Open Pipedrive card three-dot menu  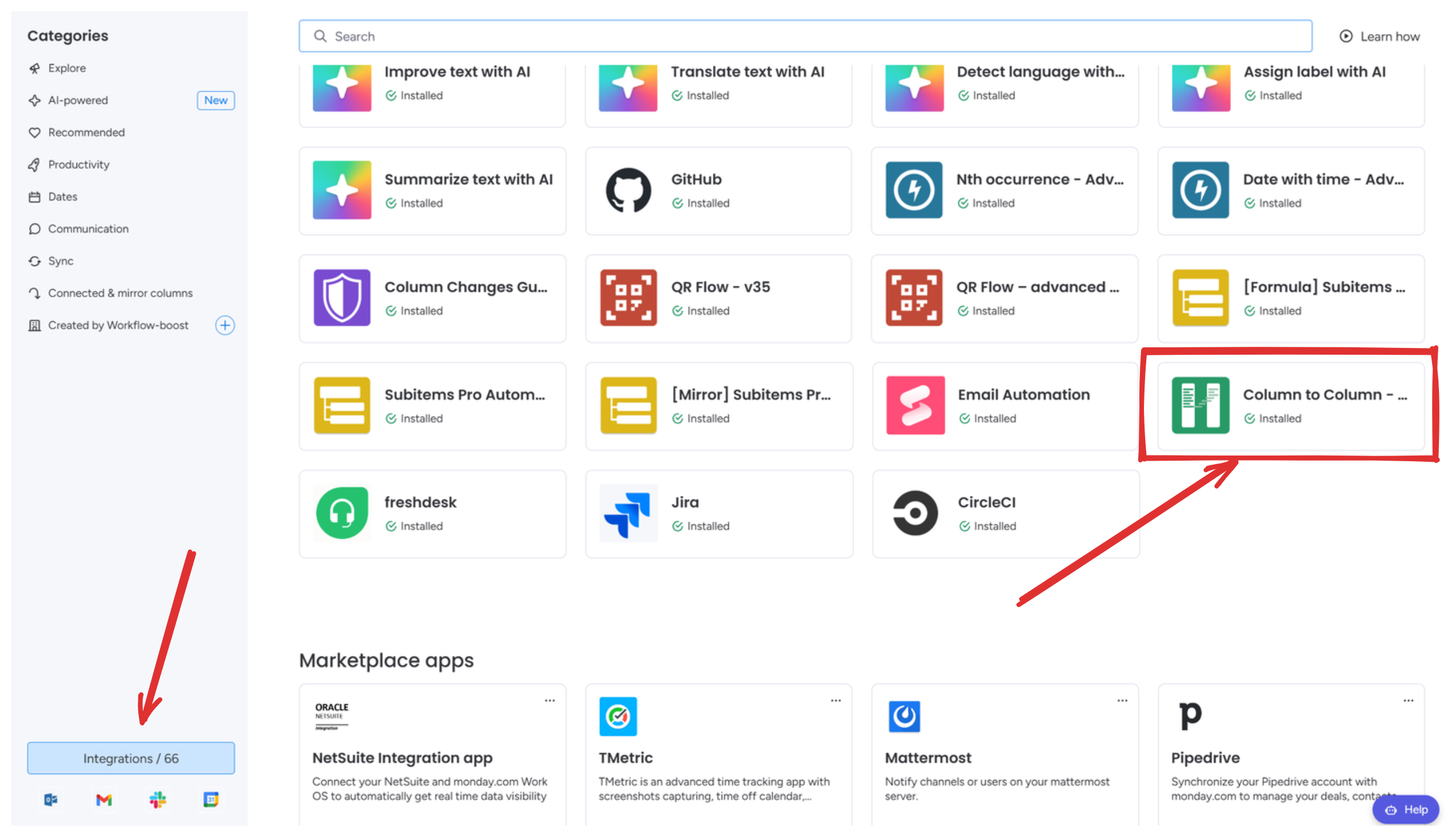(1408, 701)
